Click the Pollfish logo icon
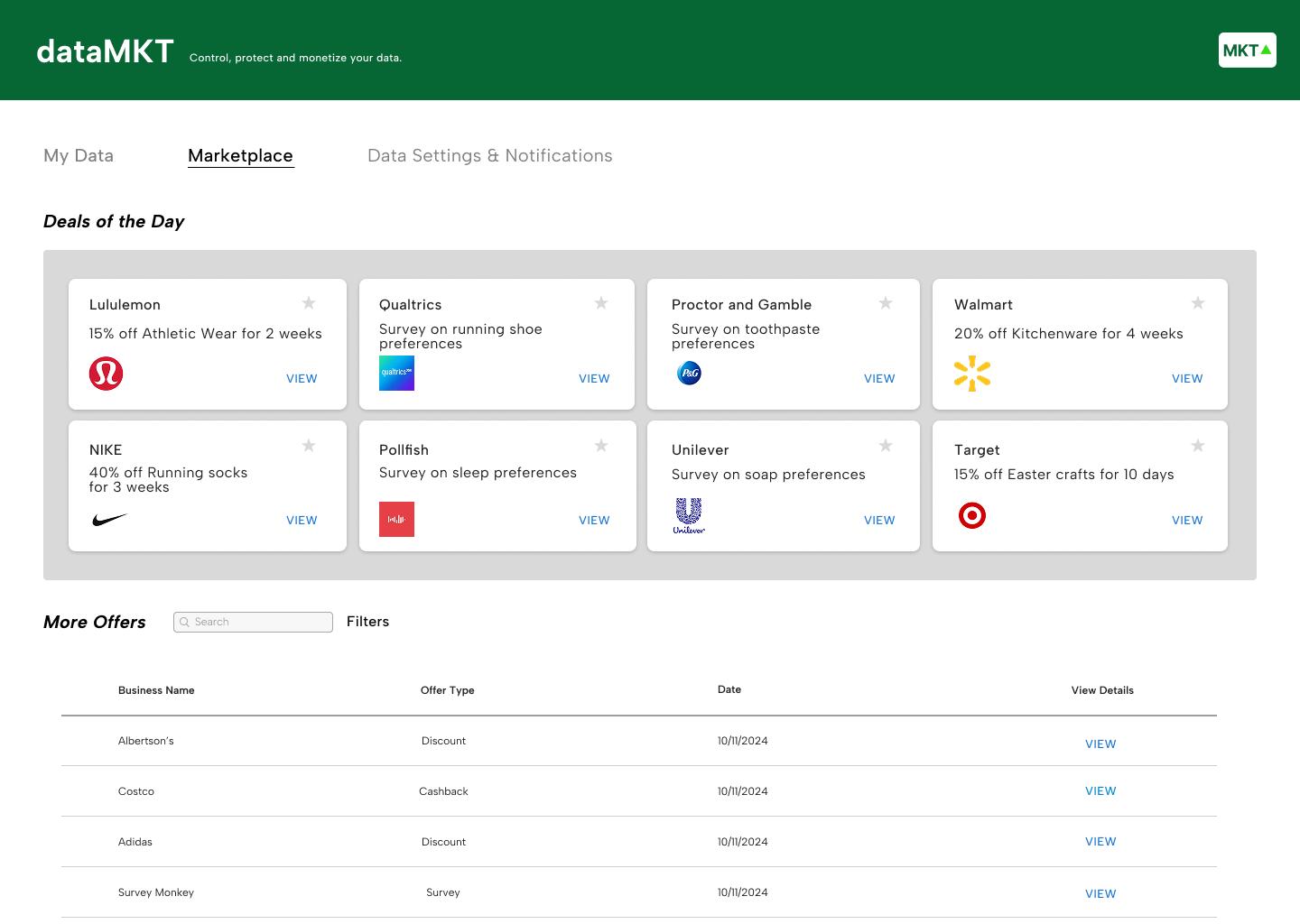This screenshot has width=1300, height=924. 396,520
